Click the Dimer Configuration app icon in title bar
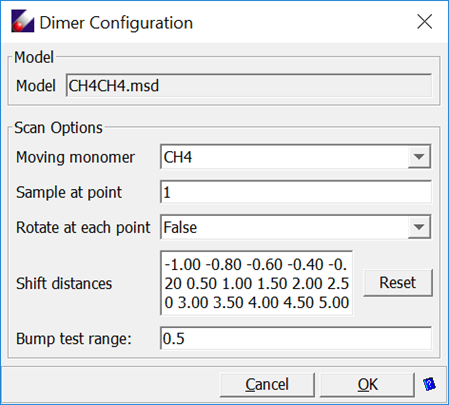This screenshot has width=449, height=405. pos(23,21)
